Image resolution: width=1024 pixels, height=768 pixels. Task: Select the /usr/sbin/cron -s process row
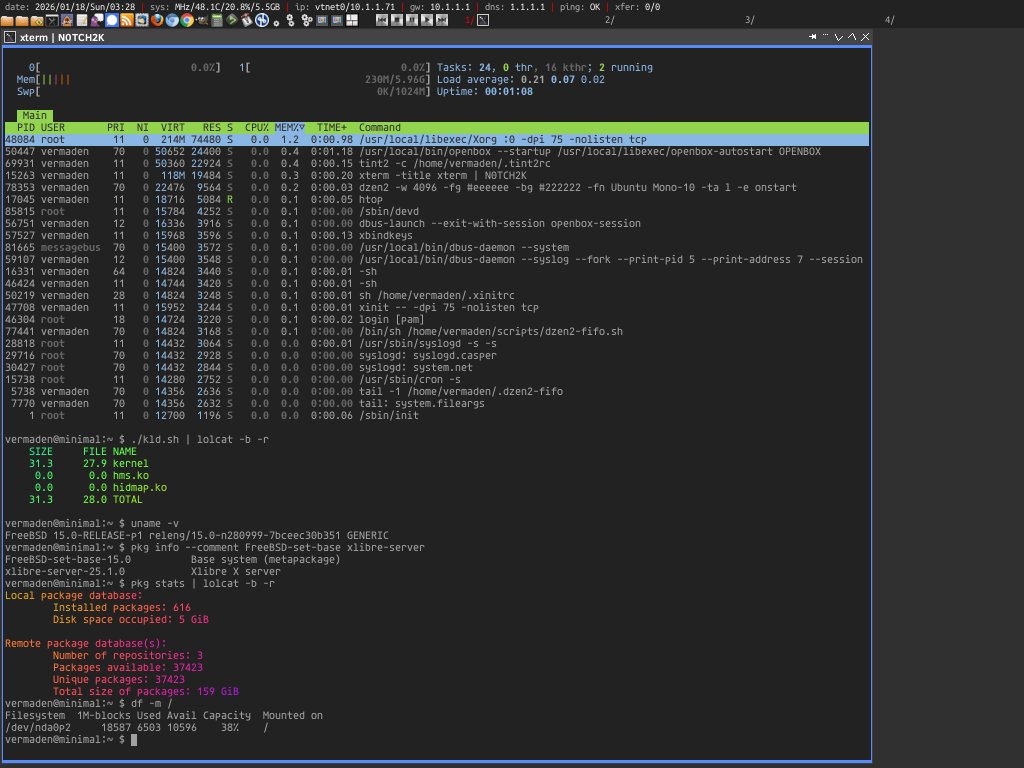click(436, 379)
